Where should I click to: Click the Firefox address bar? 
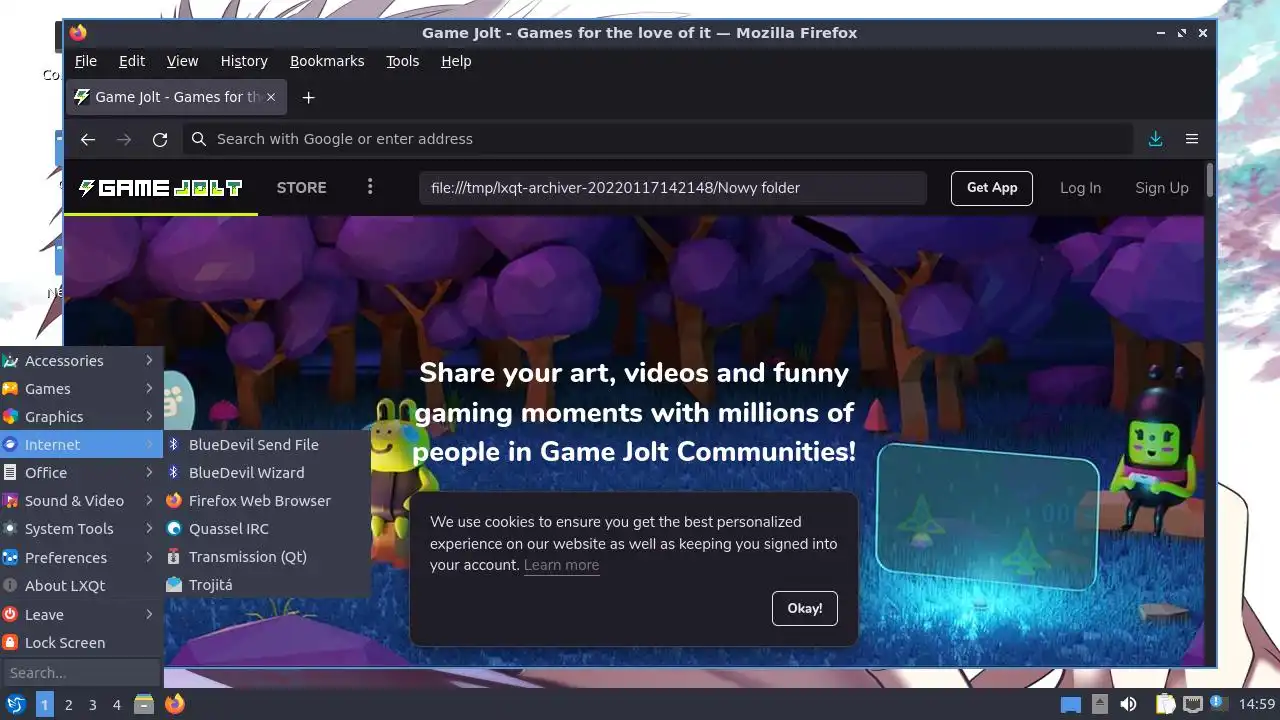coord(657,139)
